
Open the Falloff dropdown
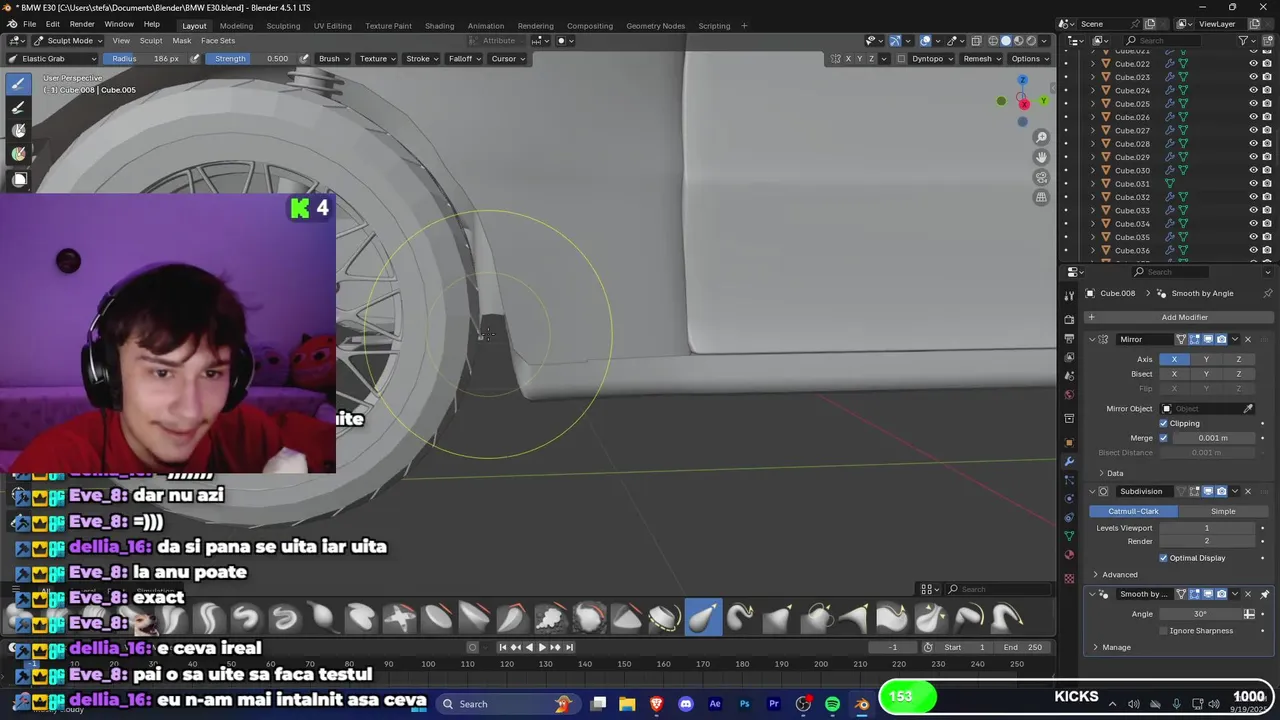coord(465,58)
